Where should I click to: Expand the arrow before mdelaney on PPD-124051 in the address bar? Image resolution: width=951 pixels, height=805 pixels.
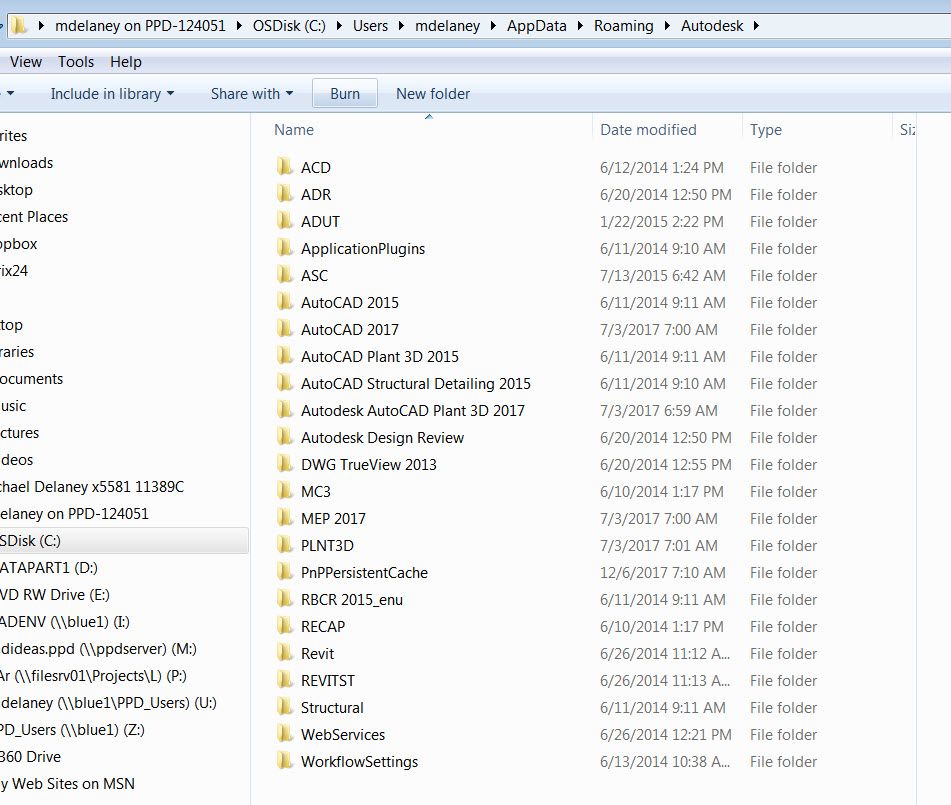41,25
